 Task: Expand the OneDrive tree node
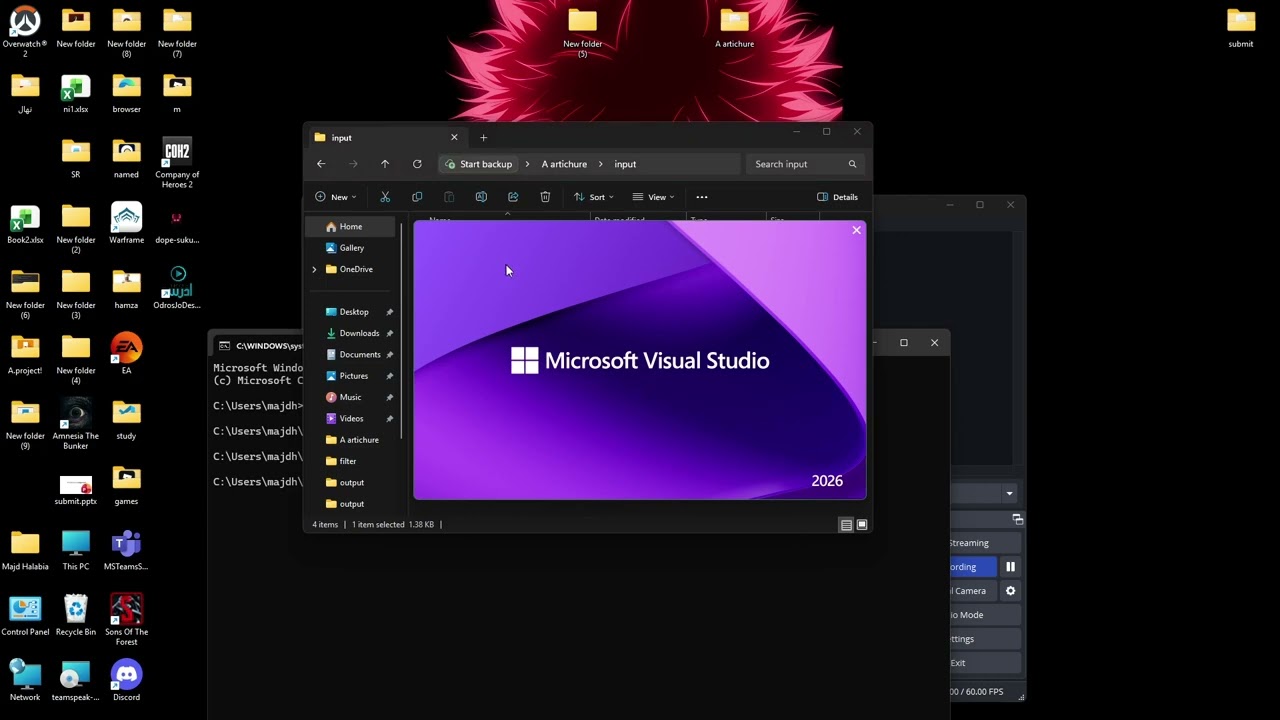click(x=314, y=269)
